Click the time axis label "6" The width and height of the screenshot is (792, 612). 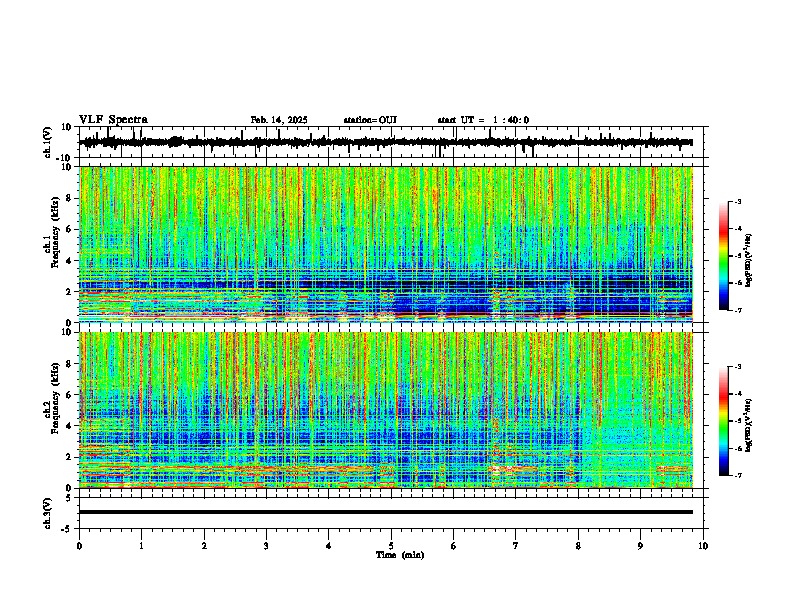(x=453, y=546)
